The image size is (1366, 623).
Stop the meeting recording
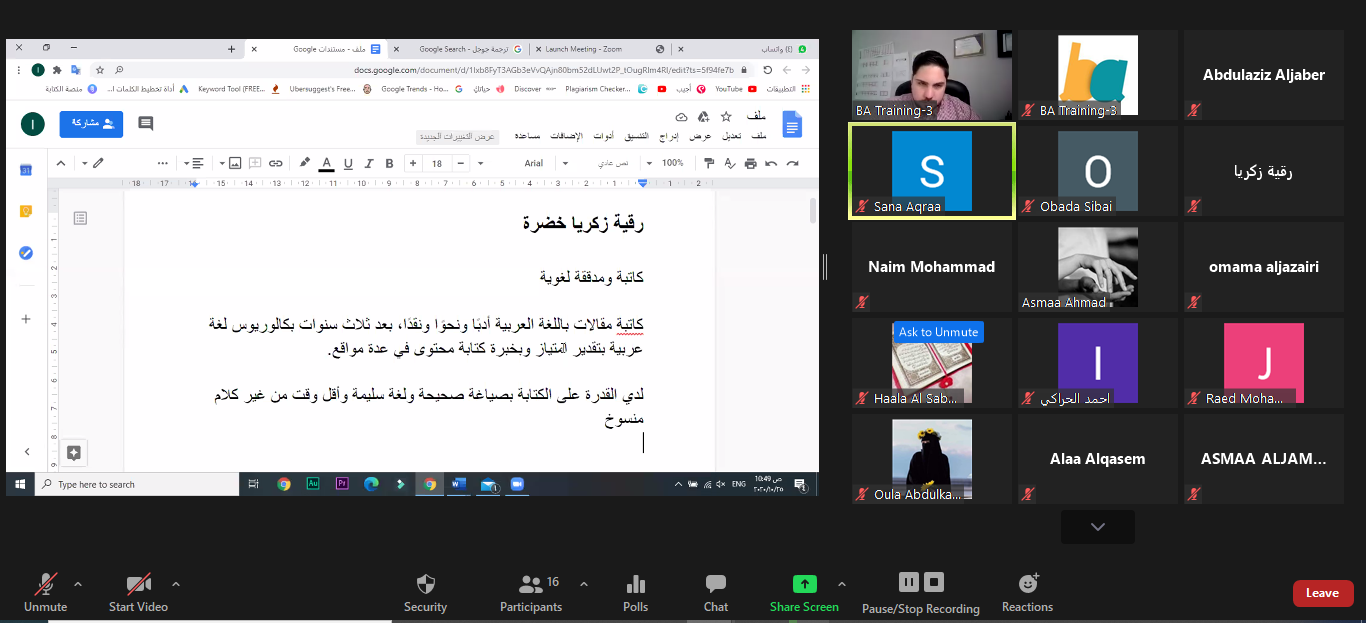click(x=934, y=582)
